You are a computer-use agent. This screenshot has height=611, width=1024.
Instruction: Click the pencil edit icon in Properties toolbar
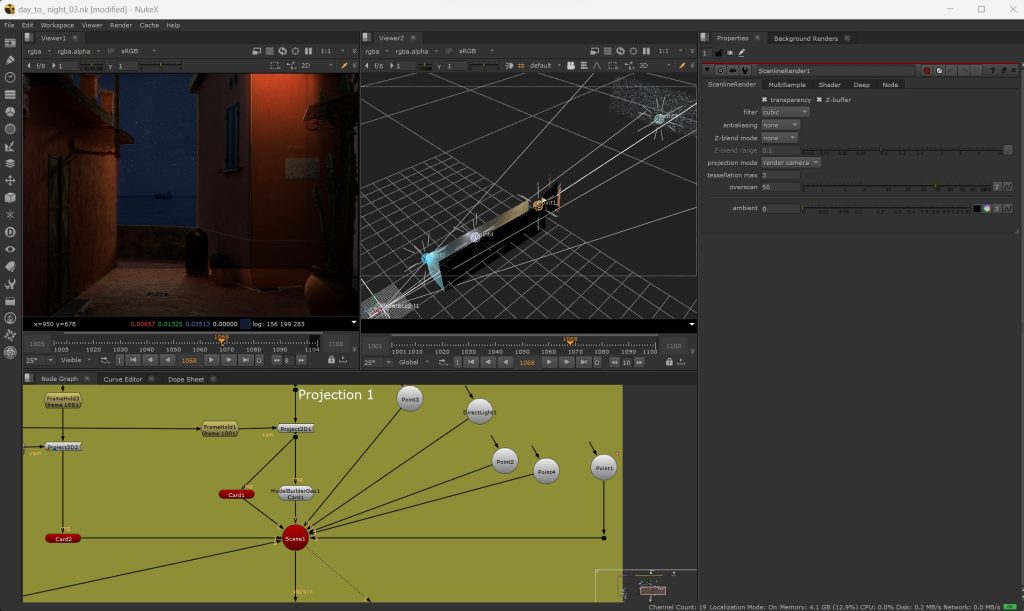pos(741,52)
